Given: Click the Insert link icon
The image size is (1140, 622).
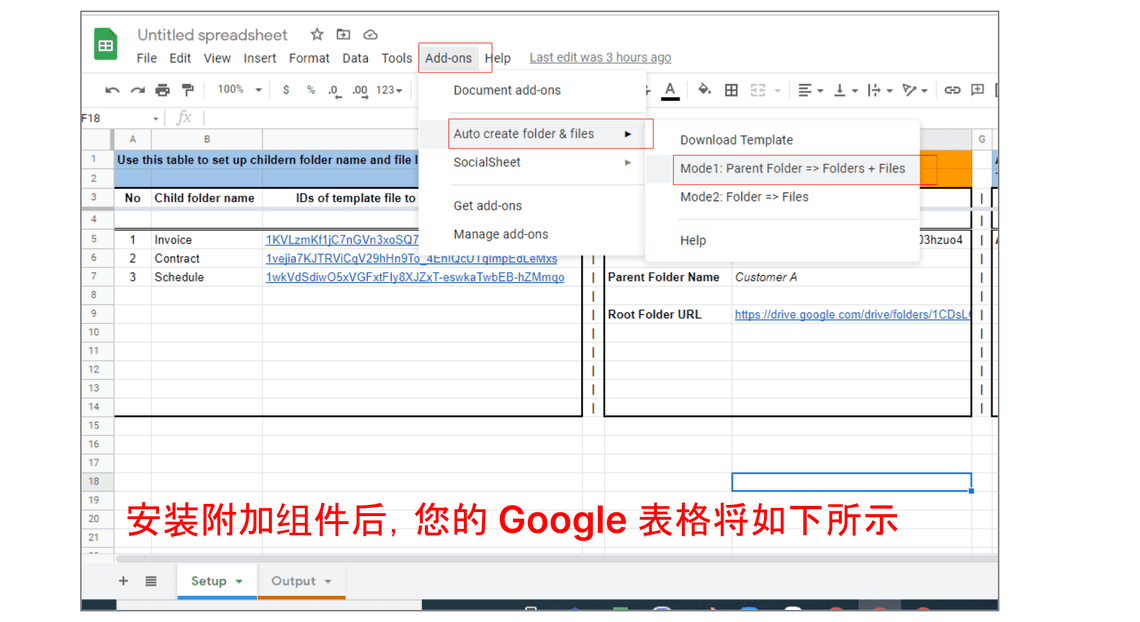Looking at the screenshot, I should tap(952, 90).
